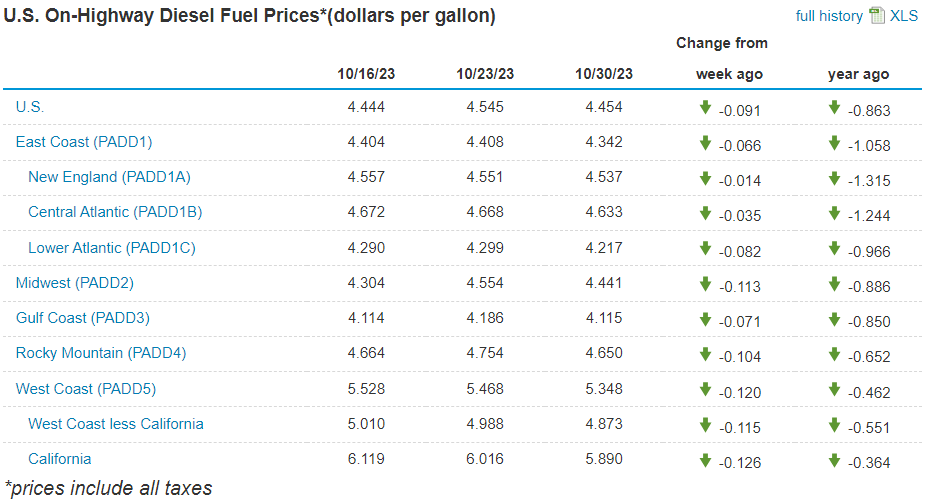
Task: Open the U.S. diesel price row link
Action: click(30, 107)
